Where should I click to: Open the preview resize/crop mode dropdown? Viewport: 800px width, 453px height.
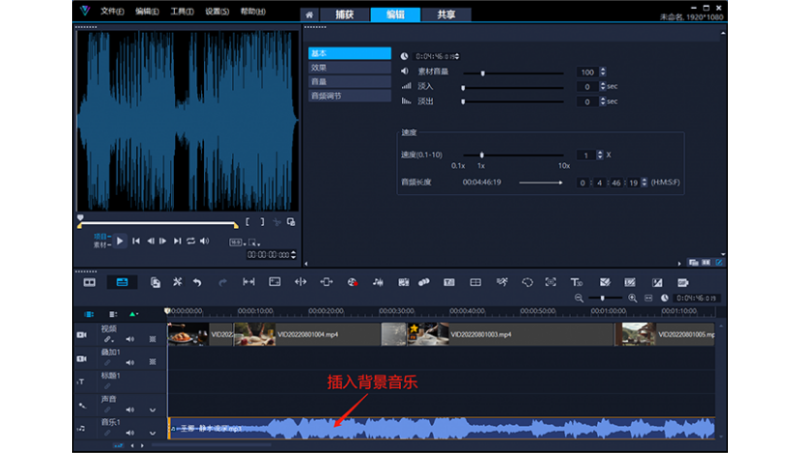pos(254,243)
